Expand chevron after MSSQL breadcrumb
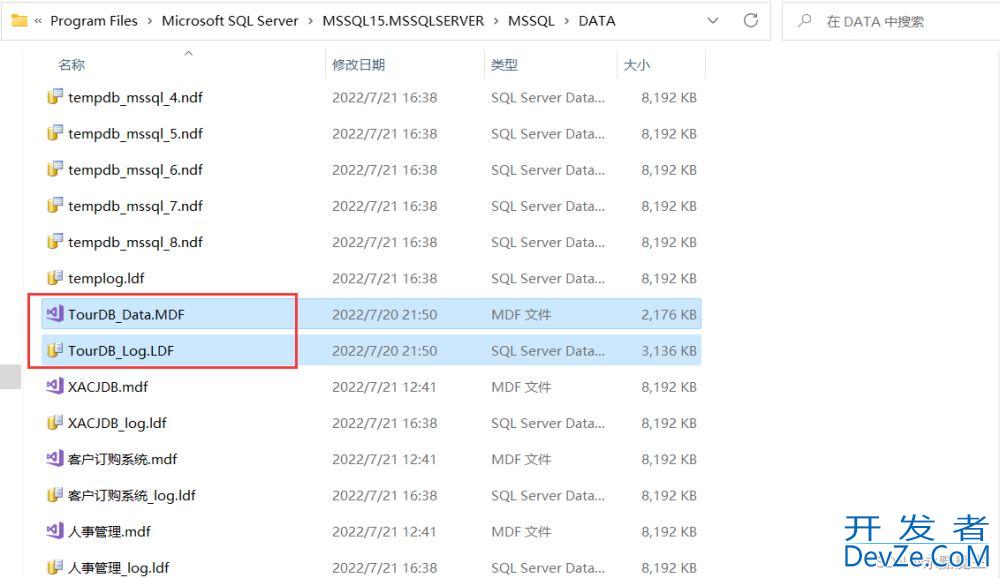1000x578 pixels. 566,21
